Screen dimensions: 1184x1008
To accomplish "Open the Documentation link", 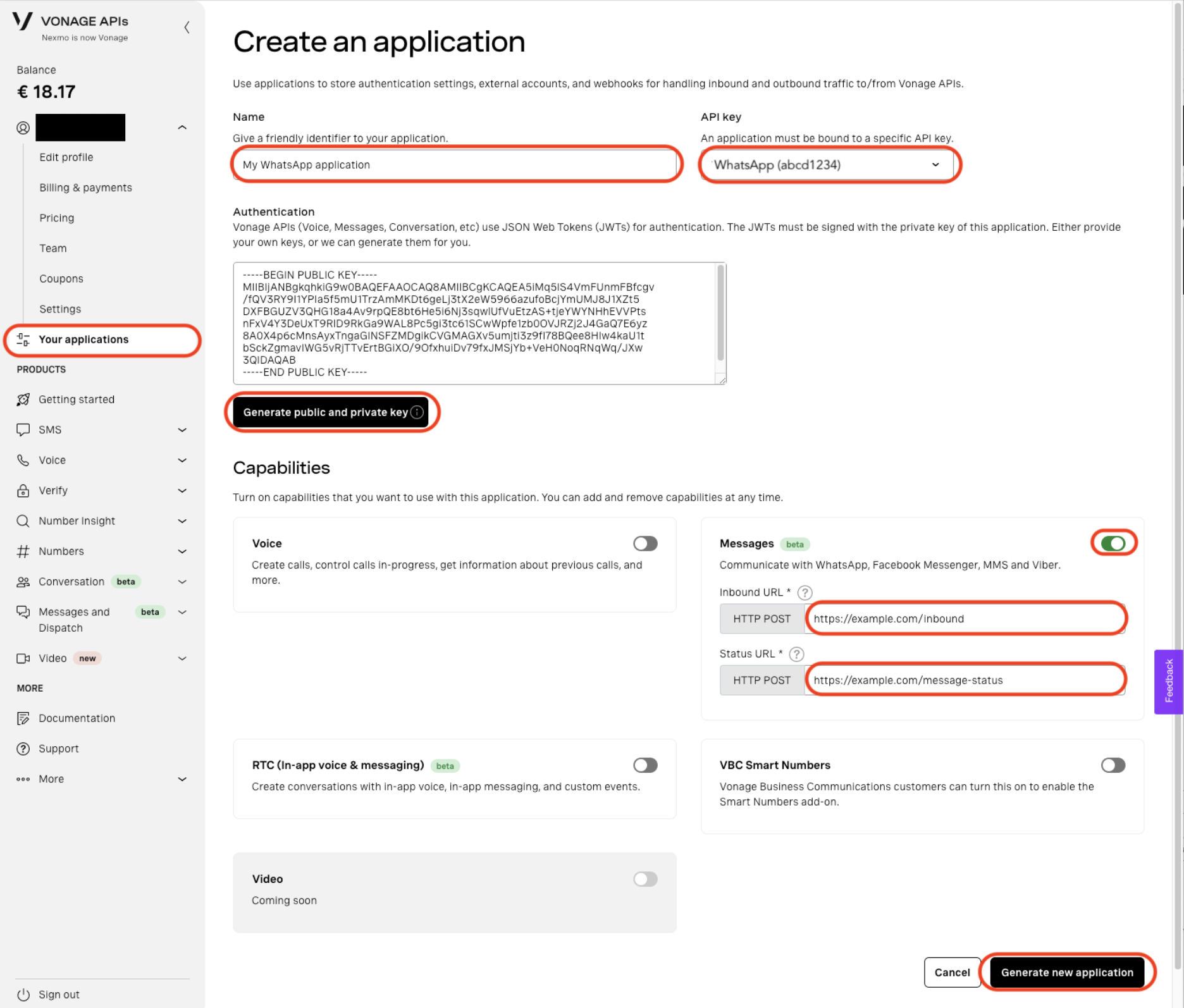I will [x=77, y=718].
